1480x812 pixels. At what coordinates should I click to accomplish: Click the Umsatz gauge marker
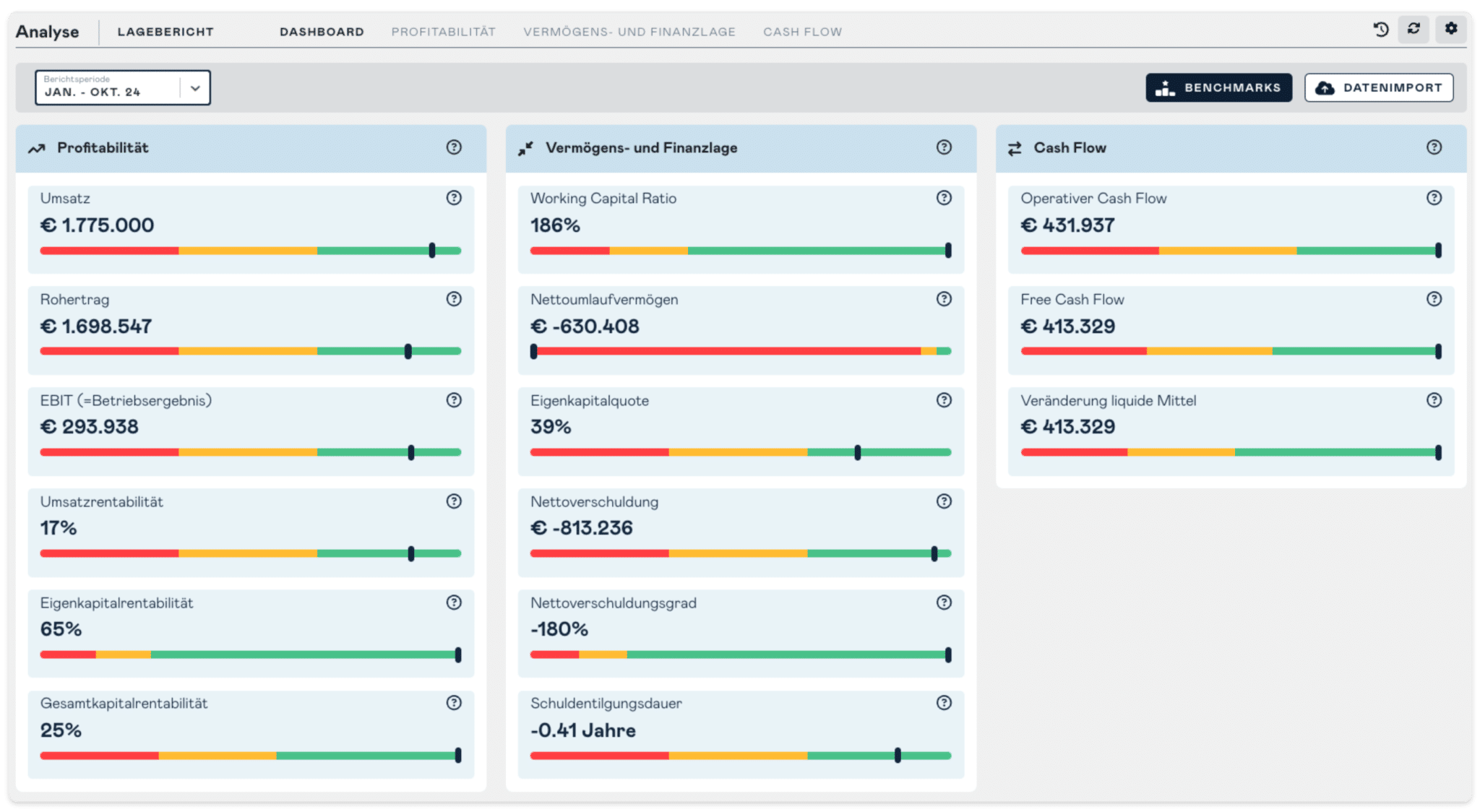pos(432,250)
